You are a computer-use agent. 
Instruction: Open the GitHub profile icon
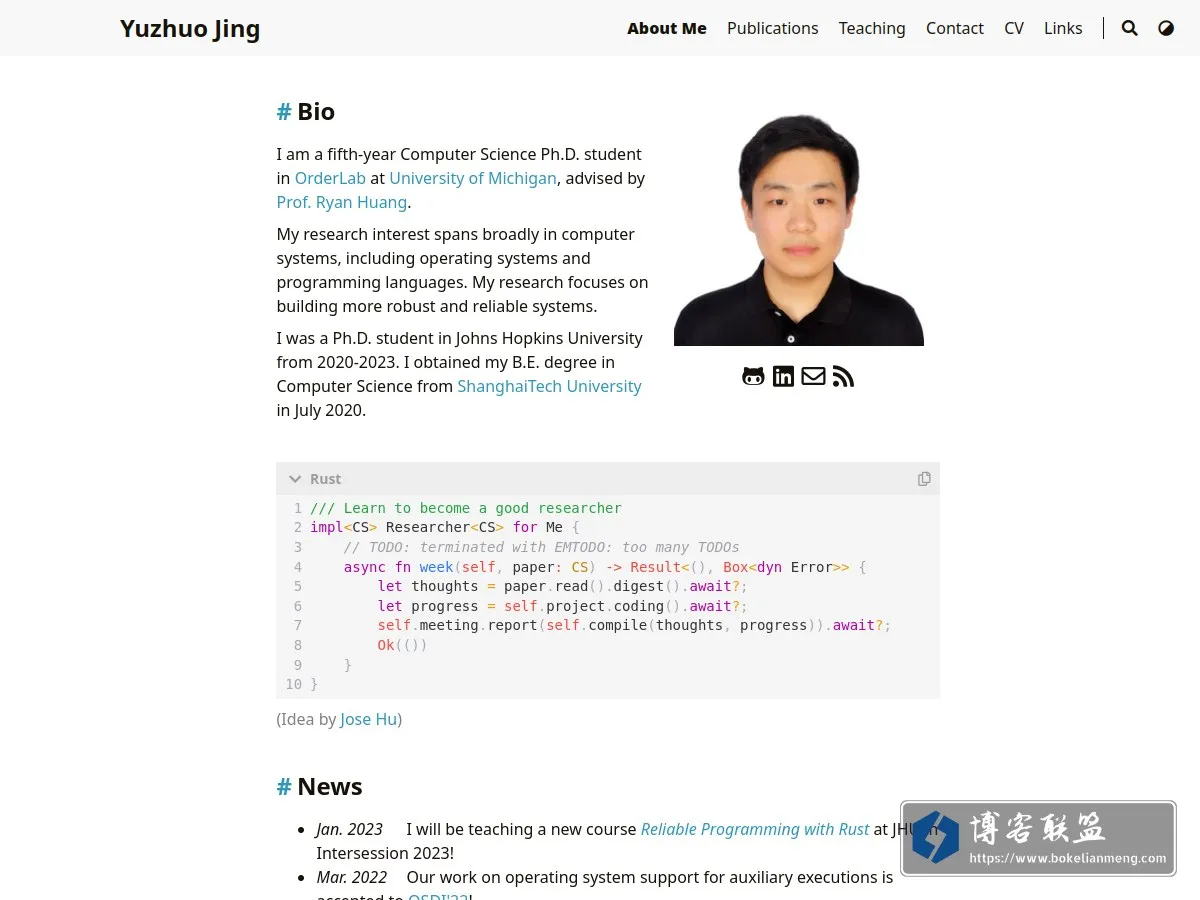coord(753,376)
